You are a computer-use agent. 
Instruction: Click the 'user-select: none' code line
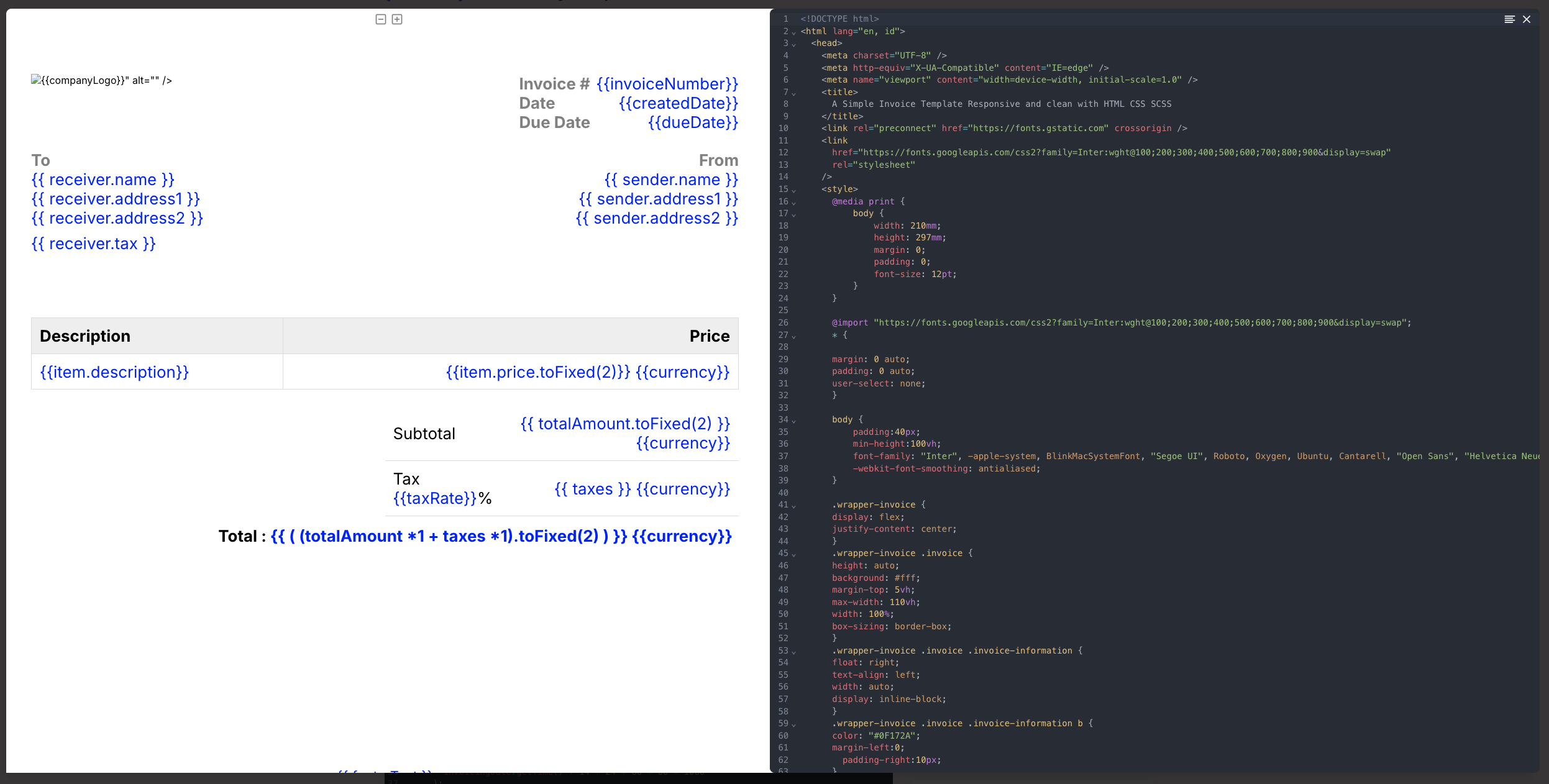tap(879, 384)
